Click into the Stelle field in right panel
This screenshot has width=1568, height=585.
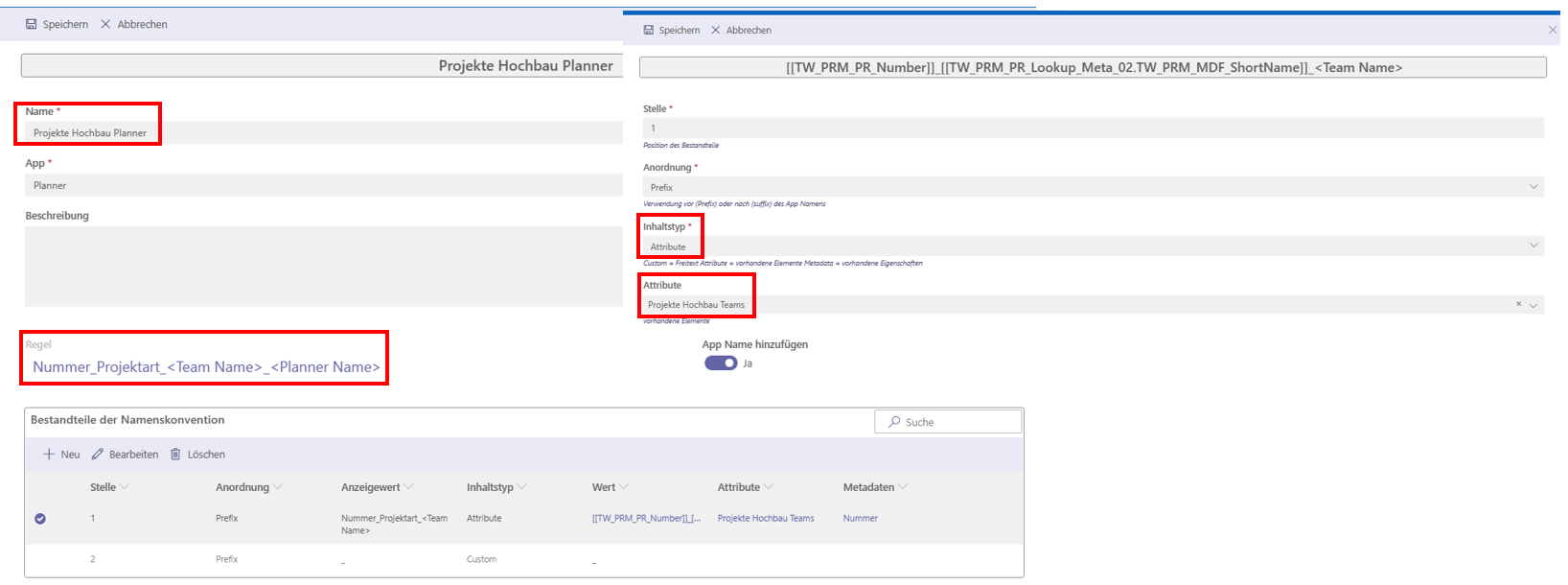click(x=1094, y=128)
